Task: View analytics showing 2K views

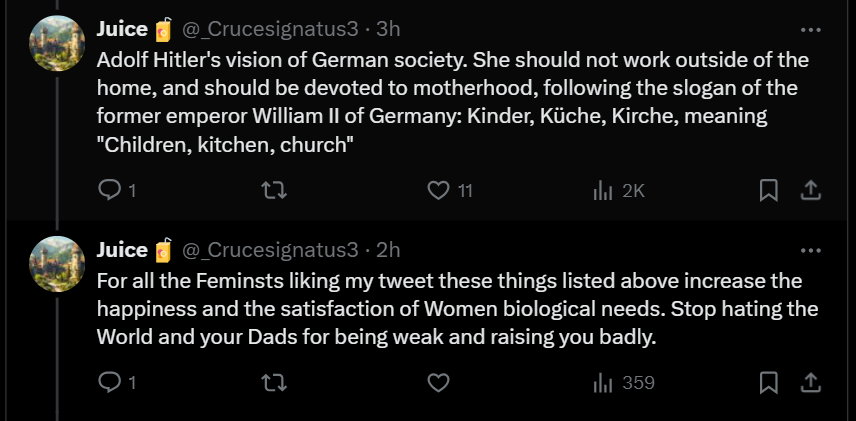Action: [x=619, y=191]
